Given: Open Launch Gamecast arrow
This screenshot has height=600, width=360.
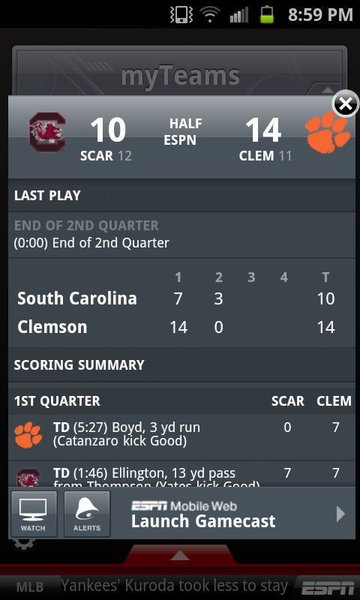Looking at the screenshot, I should [340, 514].
